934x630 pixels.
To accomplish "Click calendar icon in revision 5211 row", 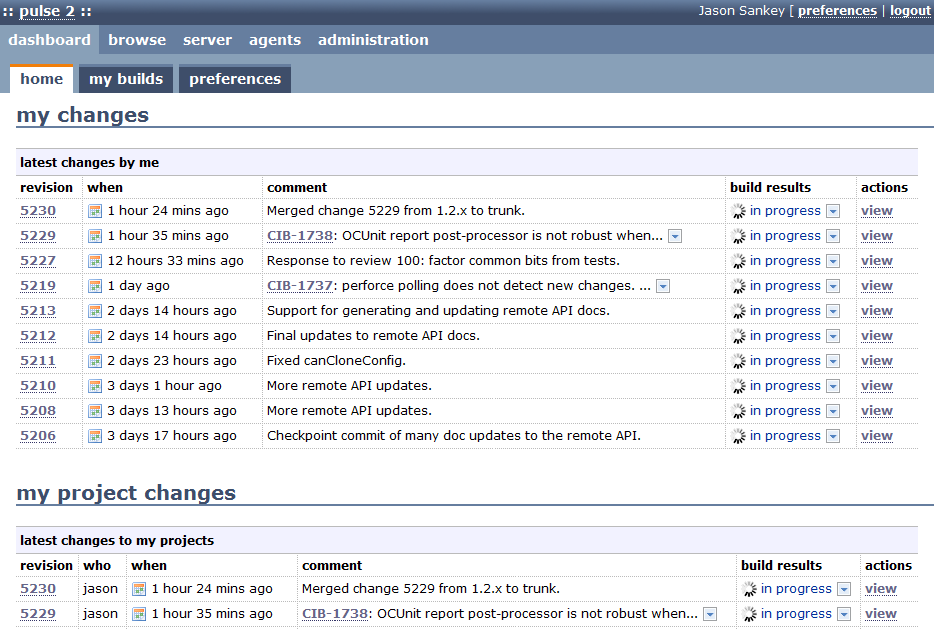I will click(x=95, y=361).
